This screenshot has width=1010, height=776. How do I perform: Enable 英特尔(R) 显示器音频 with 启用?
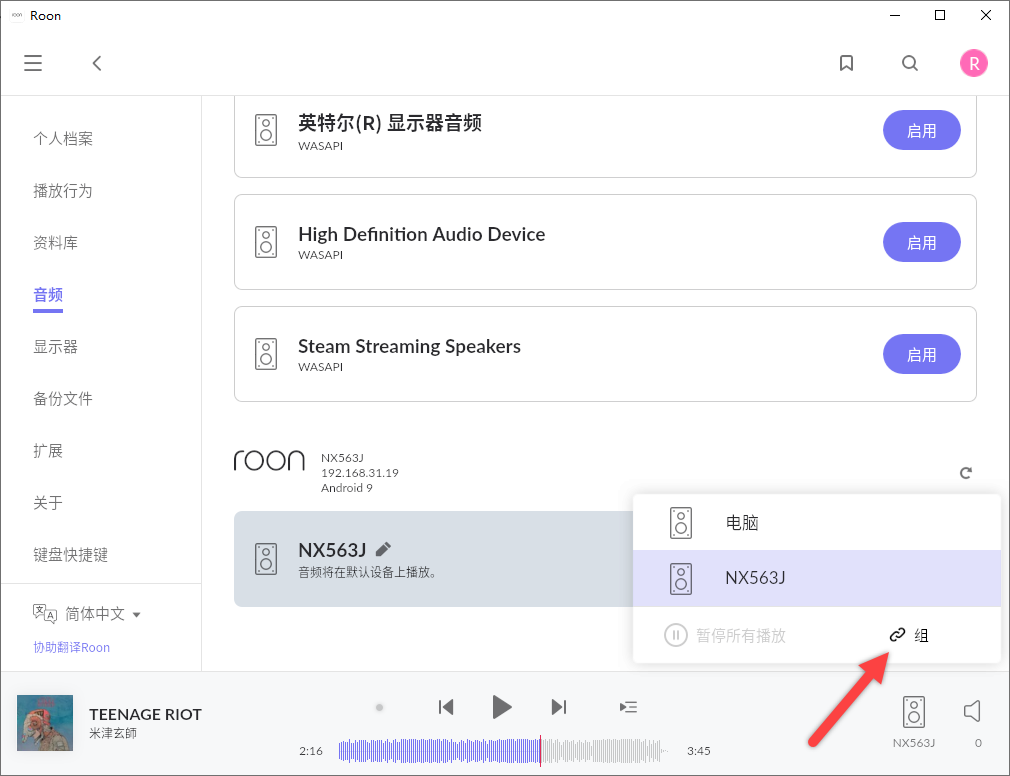(x=921, y=130)
